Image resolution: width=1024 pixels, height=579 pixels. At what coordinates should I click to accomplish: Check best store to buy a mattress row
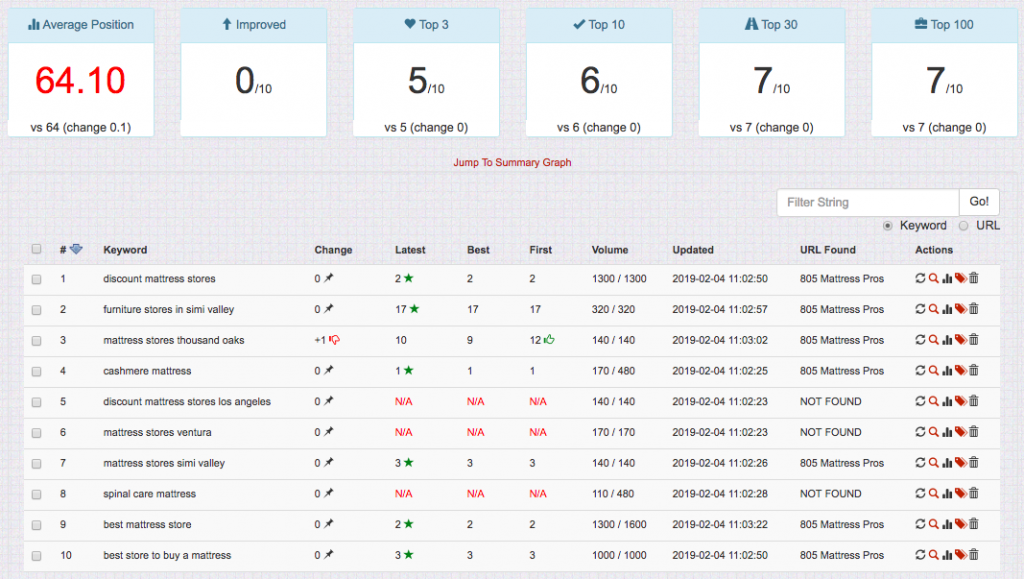click(36, 556)
